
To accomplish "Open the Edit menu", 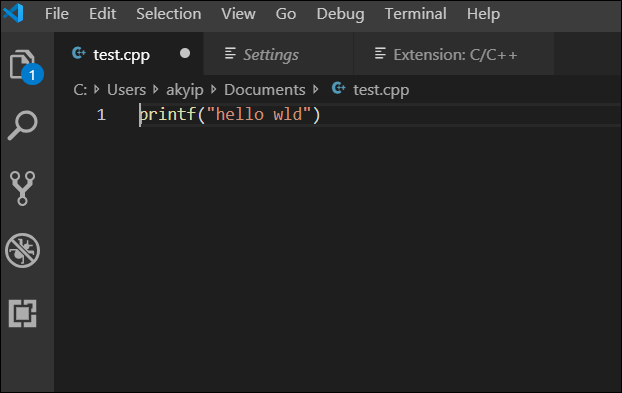I will (x=102, y=14).
